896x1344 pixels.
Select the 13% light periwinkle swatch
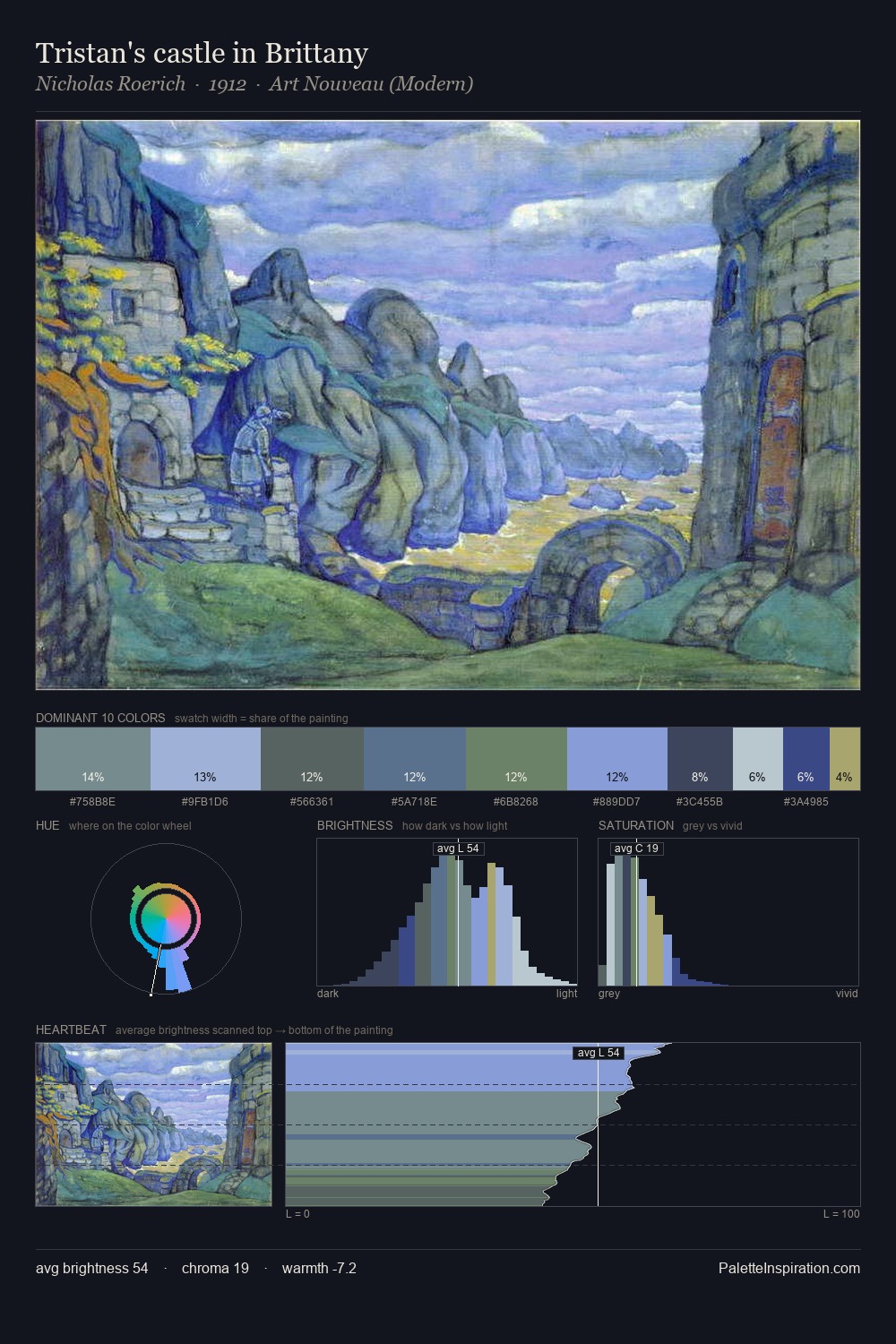click(x=205, y=759)
